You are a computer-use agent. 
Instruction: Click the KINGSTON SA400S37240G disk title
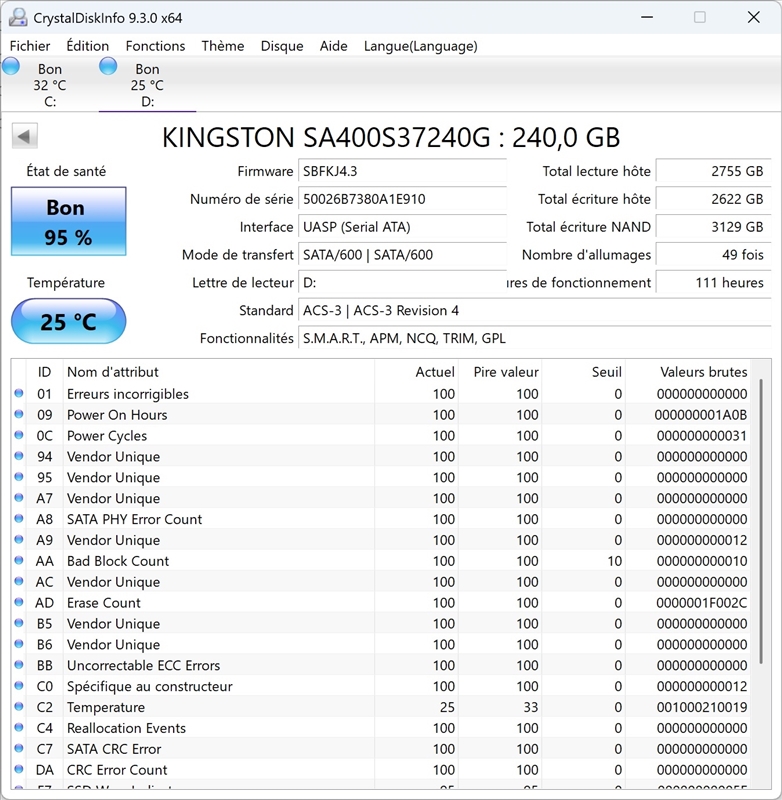[x=391, y=137]
